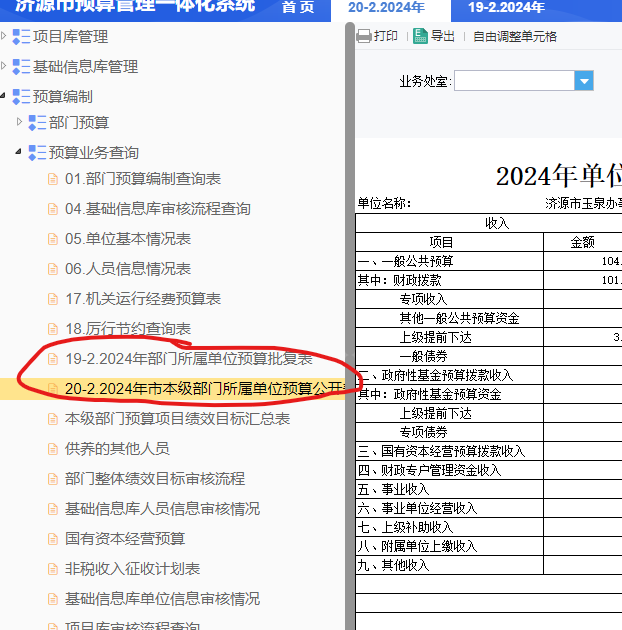Image resolution: width=622 pixels, height=630 pixels.
Task: Click the 一、一般公共预算 table cell
Action: tap(450, 261)
